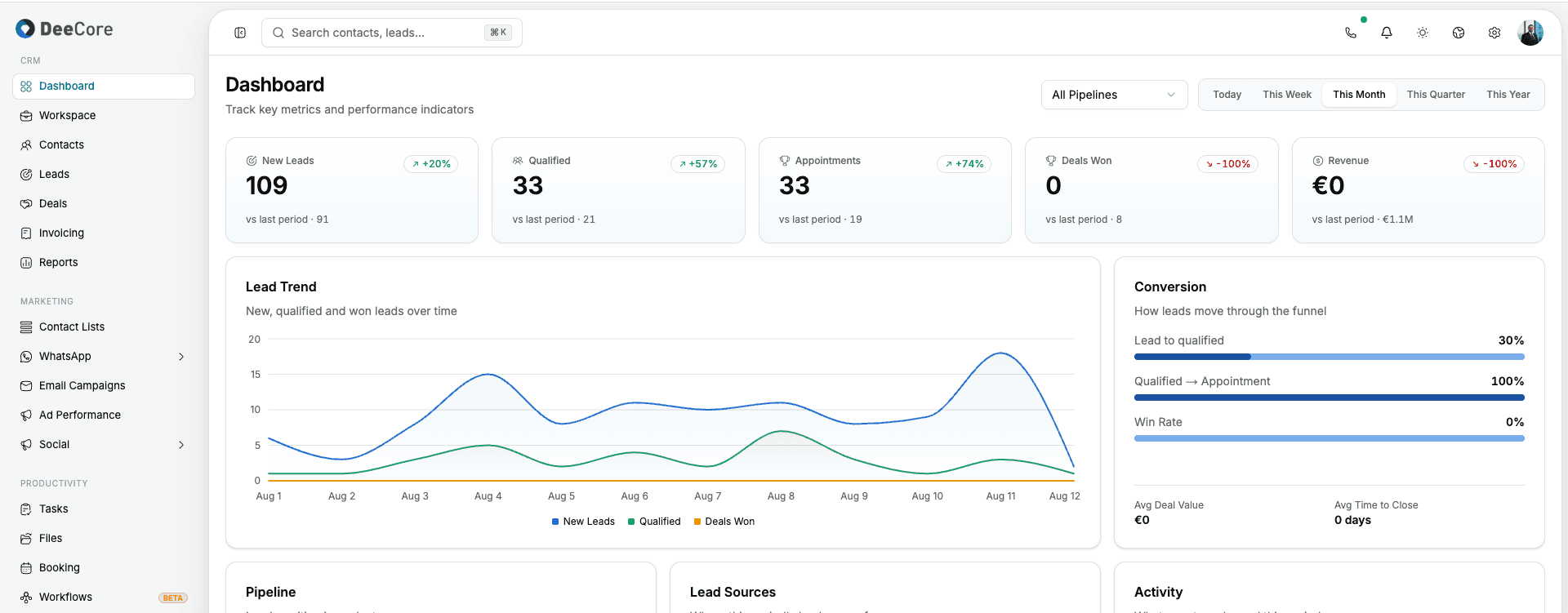This screenshot has width=1568, height=613.
Task: Click the Email Campaigns envelope icon
Action: click(x=26, y=386)
